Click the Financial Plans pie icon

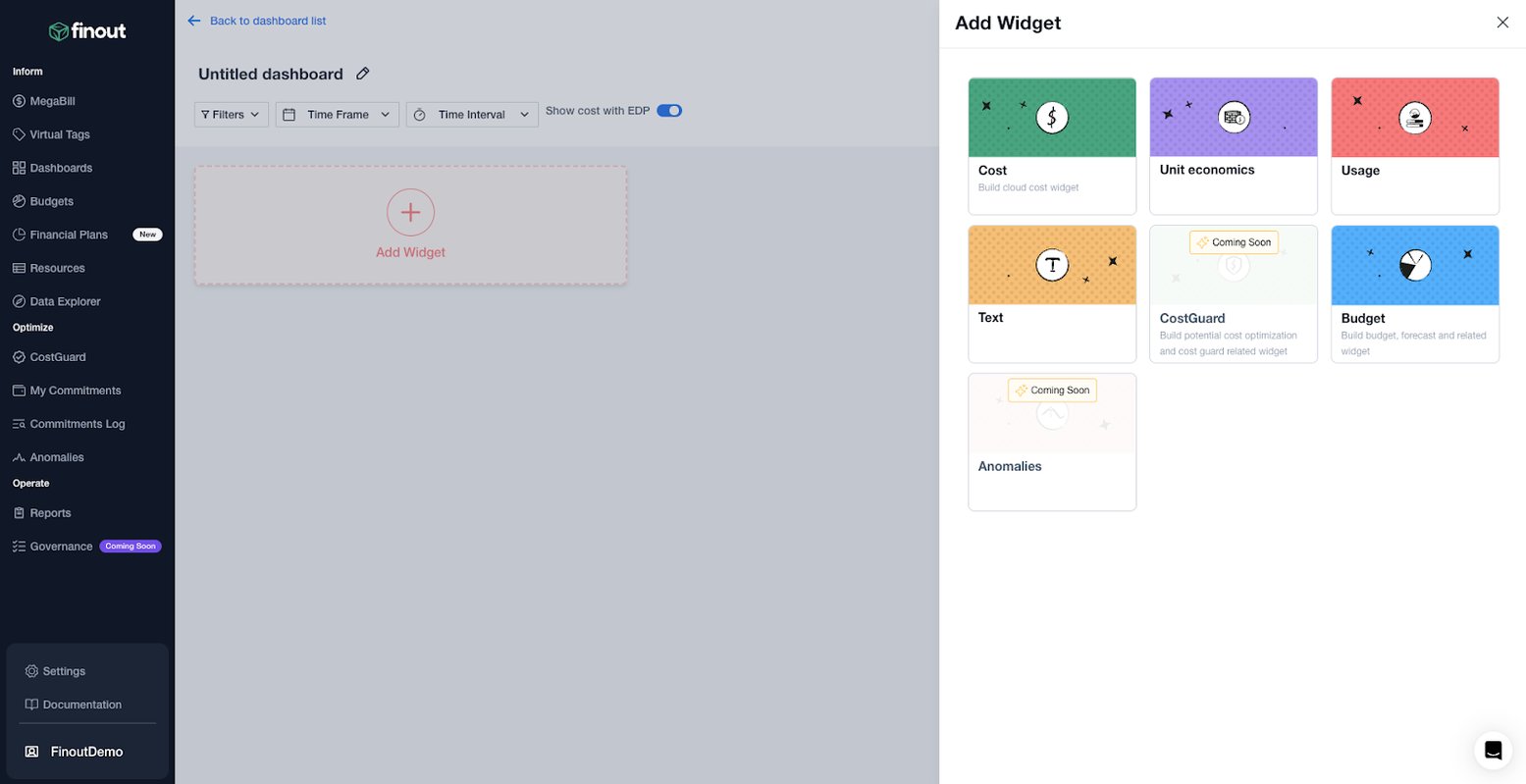(19, 235)
